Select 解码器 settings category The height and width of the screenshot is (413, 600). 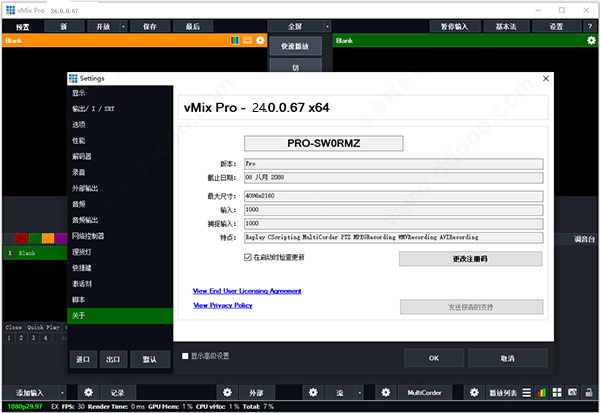pyautogui.click(x=120, y=157)
